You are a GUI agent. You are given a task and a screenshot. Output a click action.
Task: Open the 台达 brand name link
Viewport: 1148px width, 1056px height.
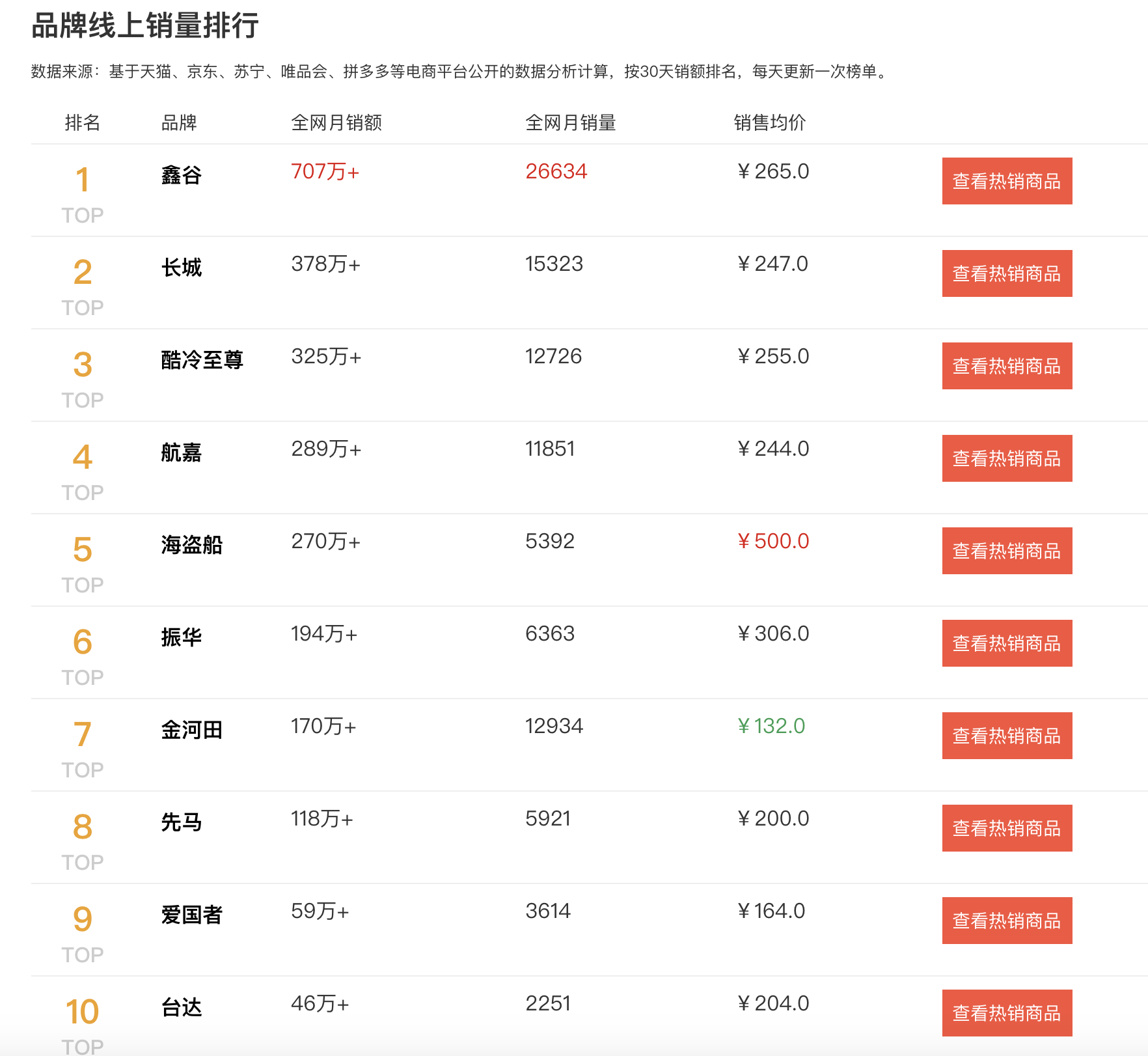point(181,1008)
